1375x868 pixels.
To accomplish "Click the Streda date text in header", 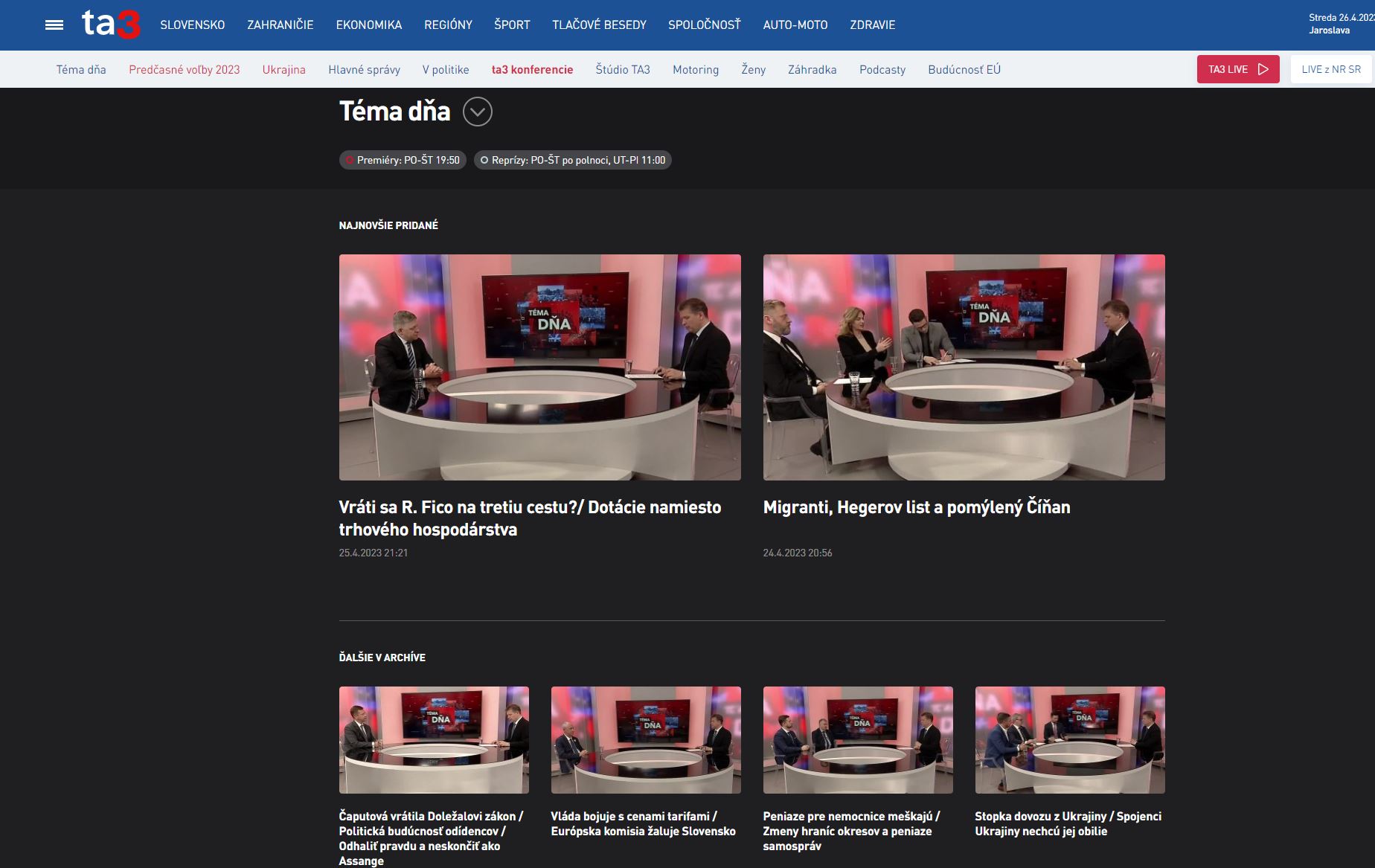I will pyautogui.click(x=1342, y=17).
